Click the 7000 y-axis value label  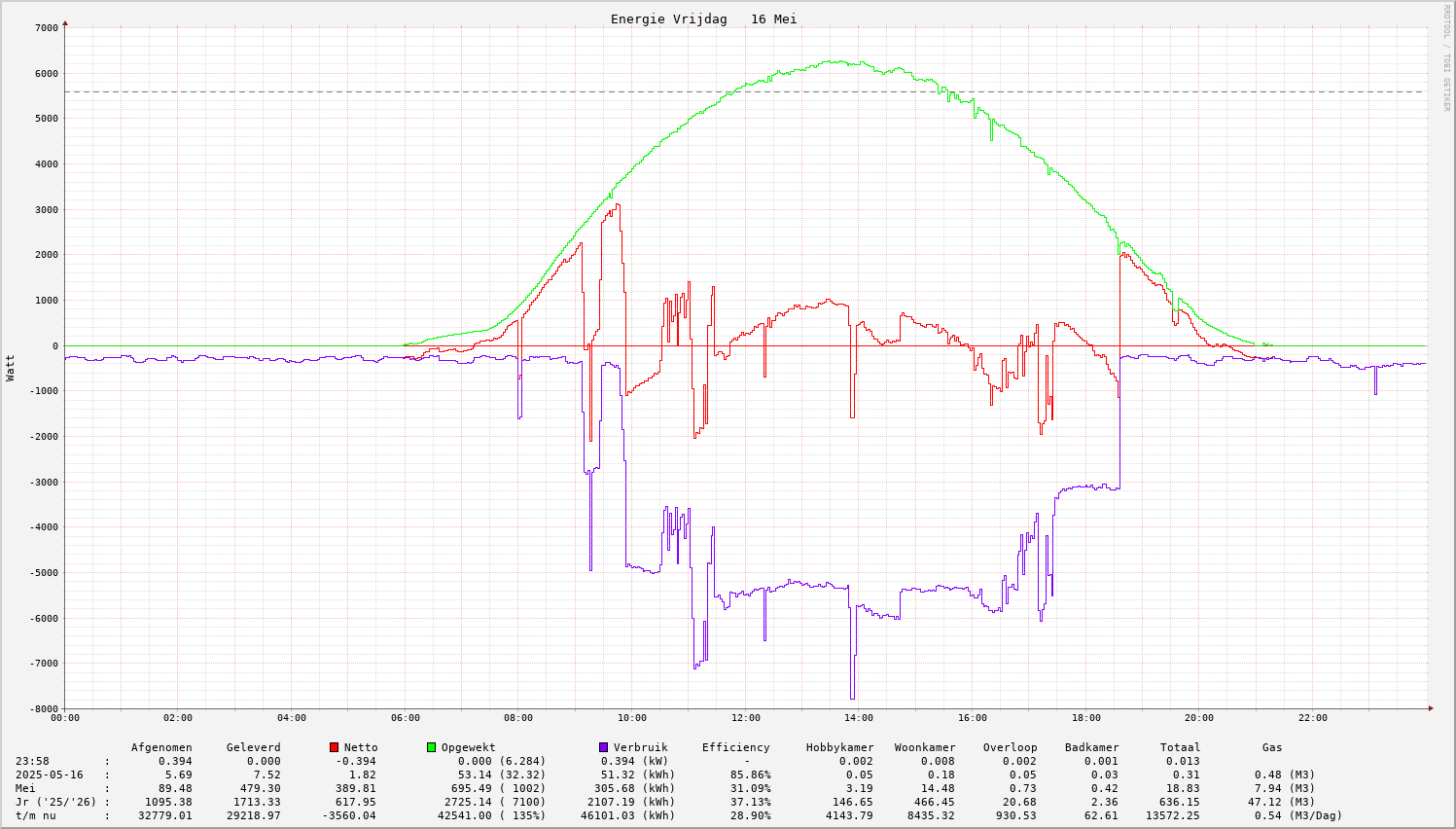click(x=47, y=27)
